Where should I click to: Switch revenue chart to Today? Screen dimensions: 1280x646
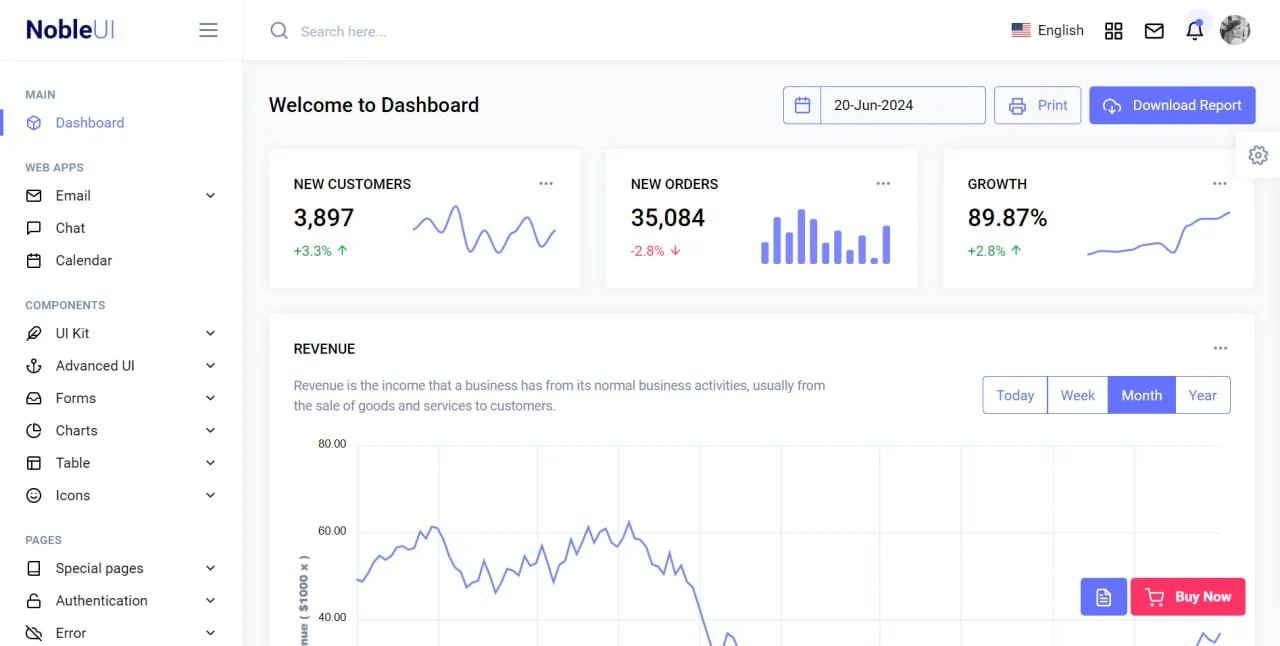point(1015,395)
